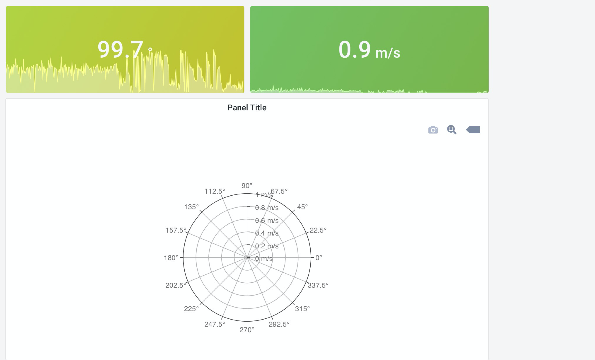Screen dimensions: 595x360
Task: Click the 202.5° angle label
Action: coord(175,285)
